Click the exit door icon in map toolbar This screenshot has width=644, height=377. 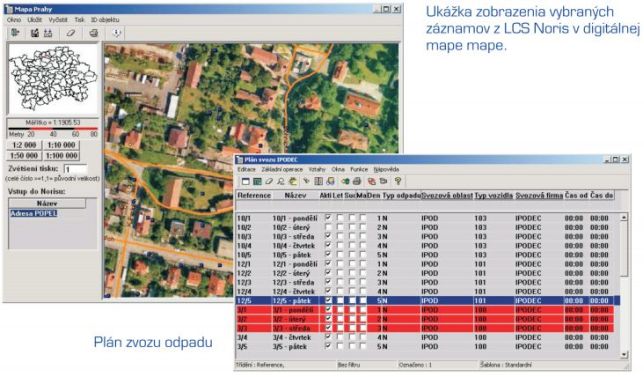(16, 33)
